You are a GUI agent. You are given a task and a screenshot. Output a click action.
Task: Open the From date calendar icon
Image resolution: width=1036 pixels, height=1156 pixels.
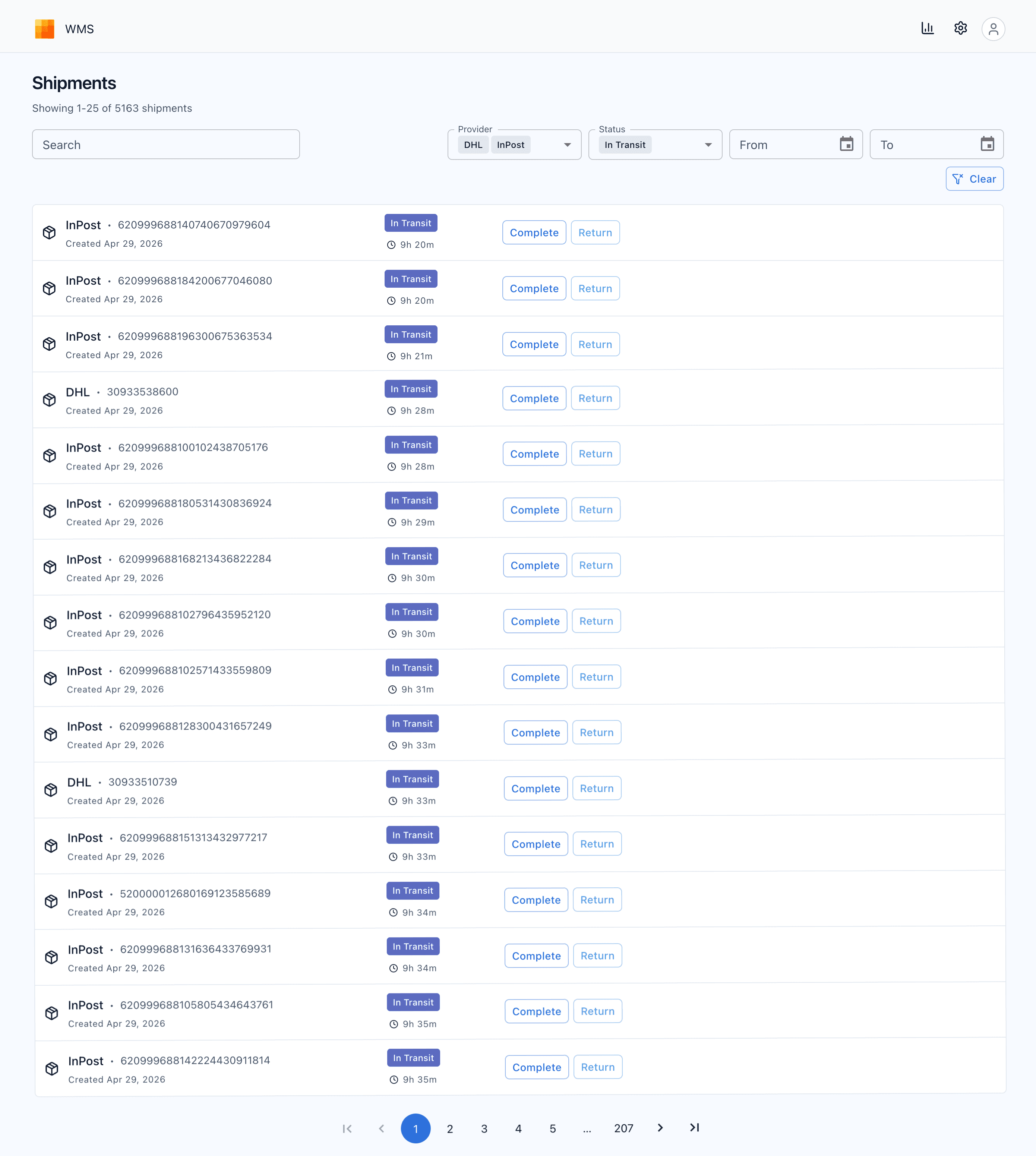coord(846,144)
